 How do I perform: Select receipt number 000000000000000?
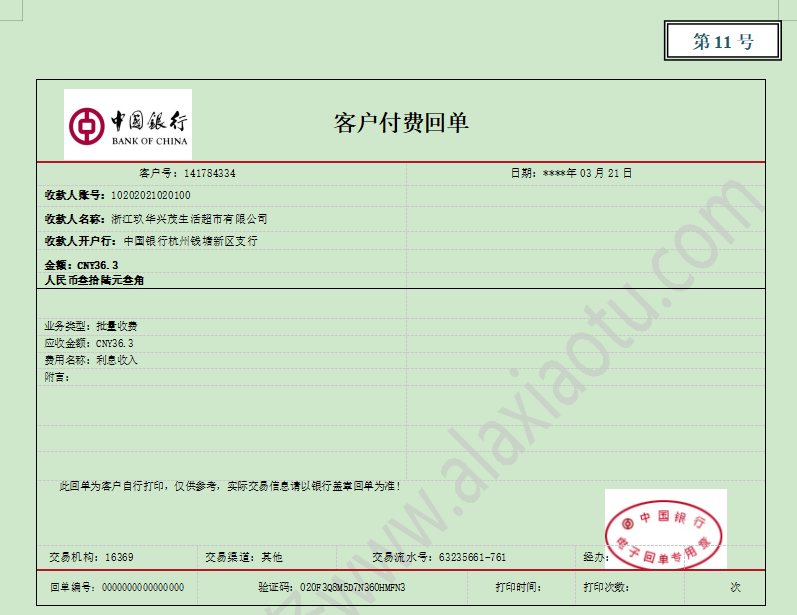[143, 588]
